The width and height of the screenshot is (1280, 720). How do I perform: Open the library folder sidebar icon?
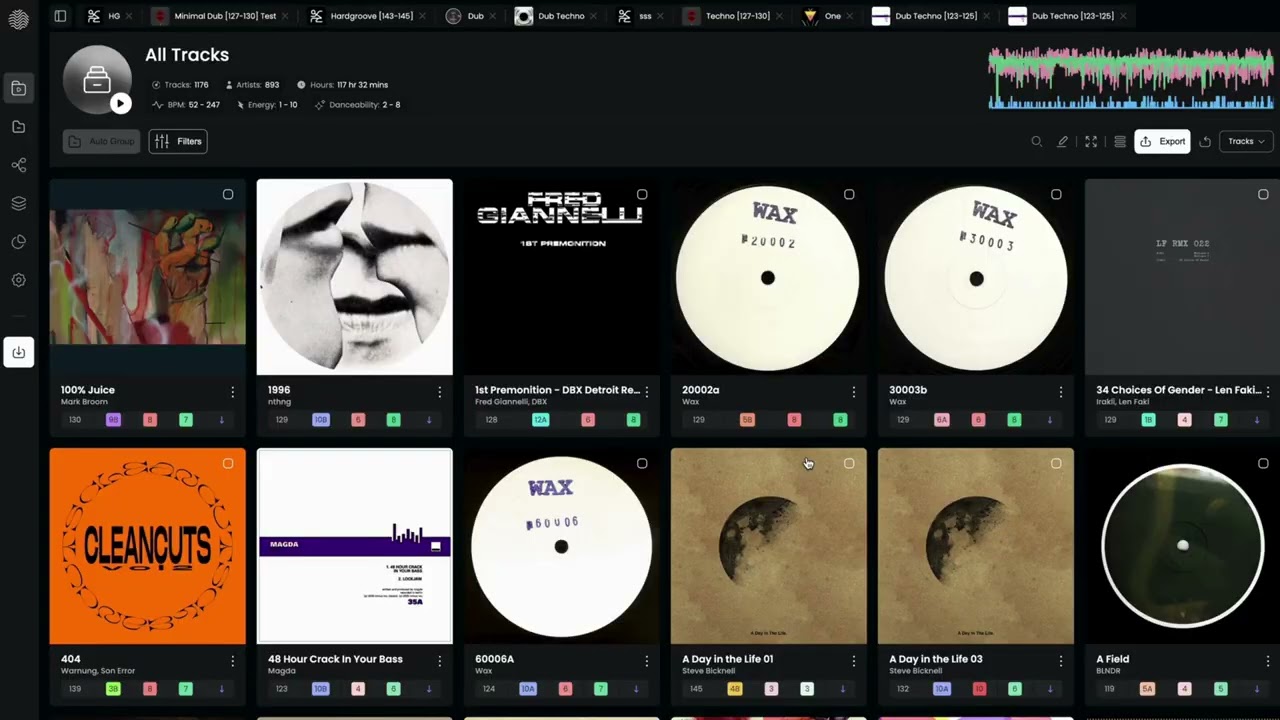(x=18, y=88)
